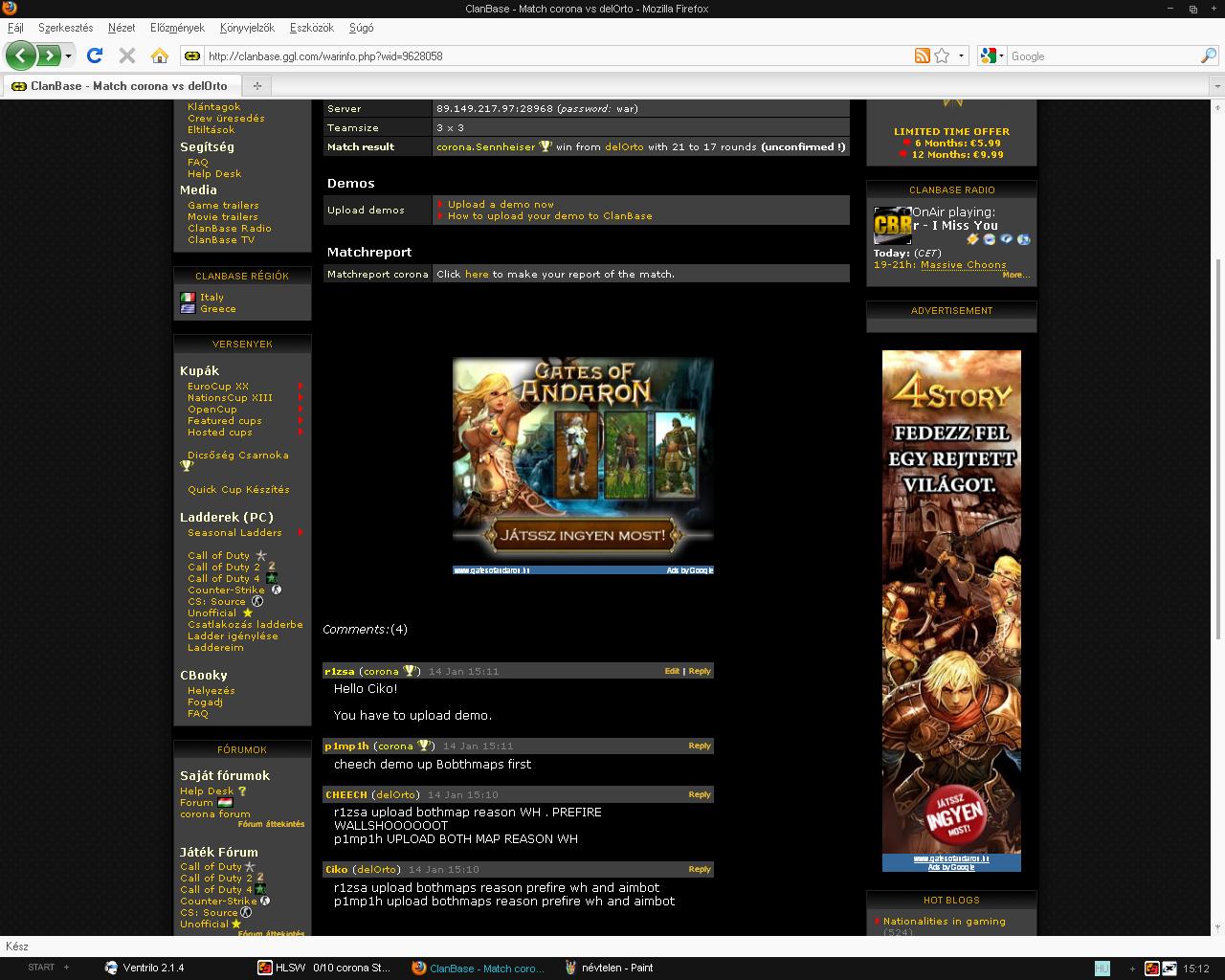Click the search magnifier icon
This screenshot has height=980, width=1225.
(x=1208, y=56)
